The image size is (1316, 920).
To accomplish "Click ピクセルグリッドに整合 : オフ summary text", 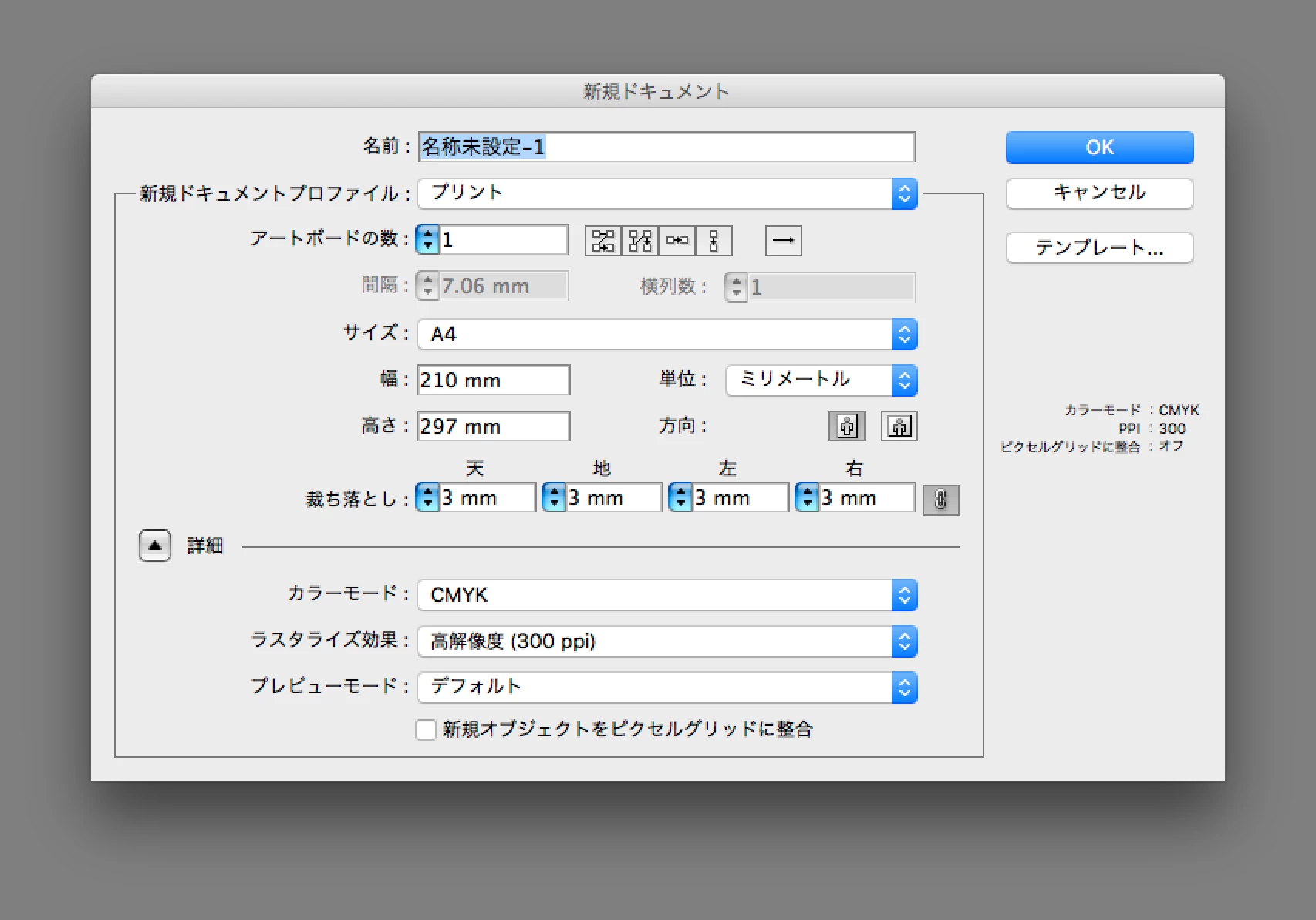I will tap(1092, 446).
